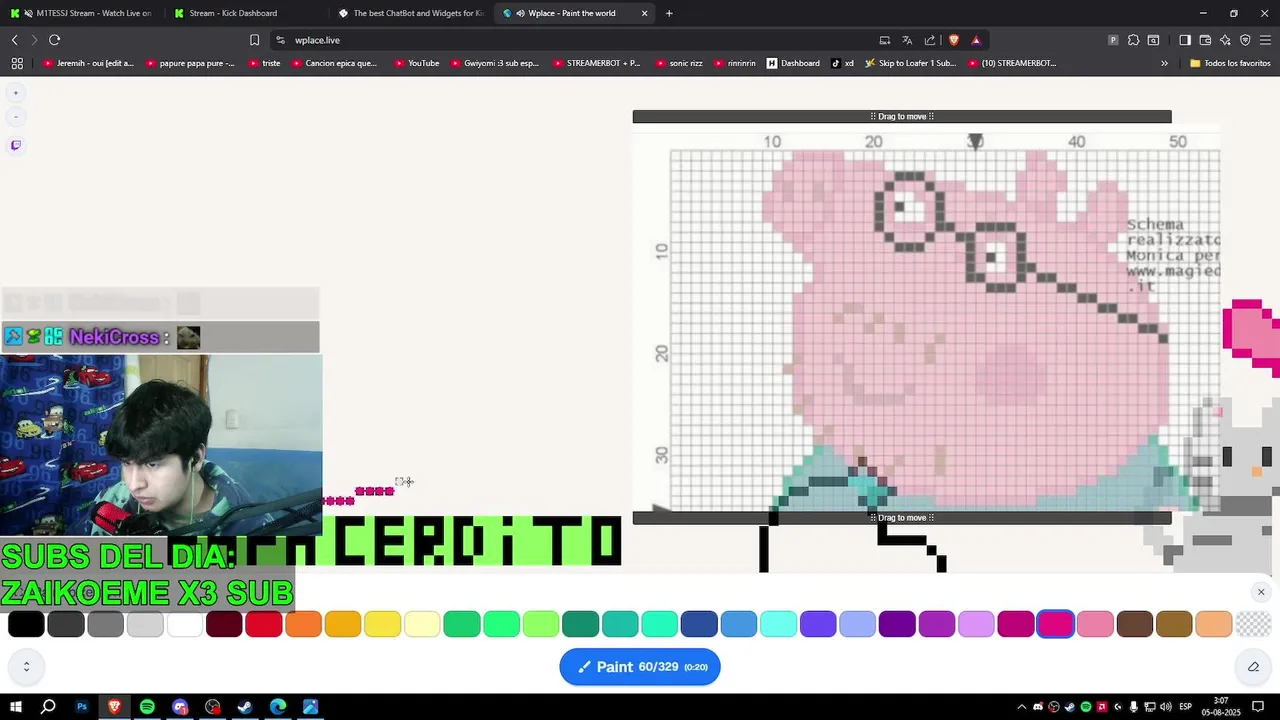This screenshot has width=1280, height=720.
Task: Choose the light gray swatch
Action: pos(145,624)
